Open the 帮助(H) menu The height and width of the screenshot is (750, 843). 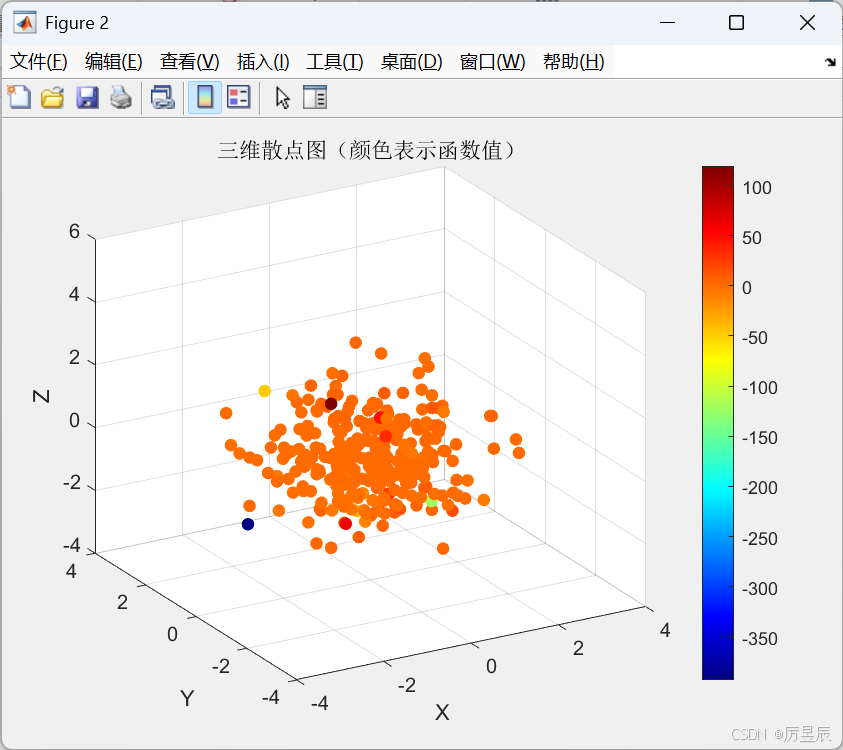point(574,61)
